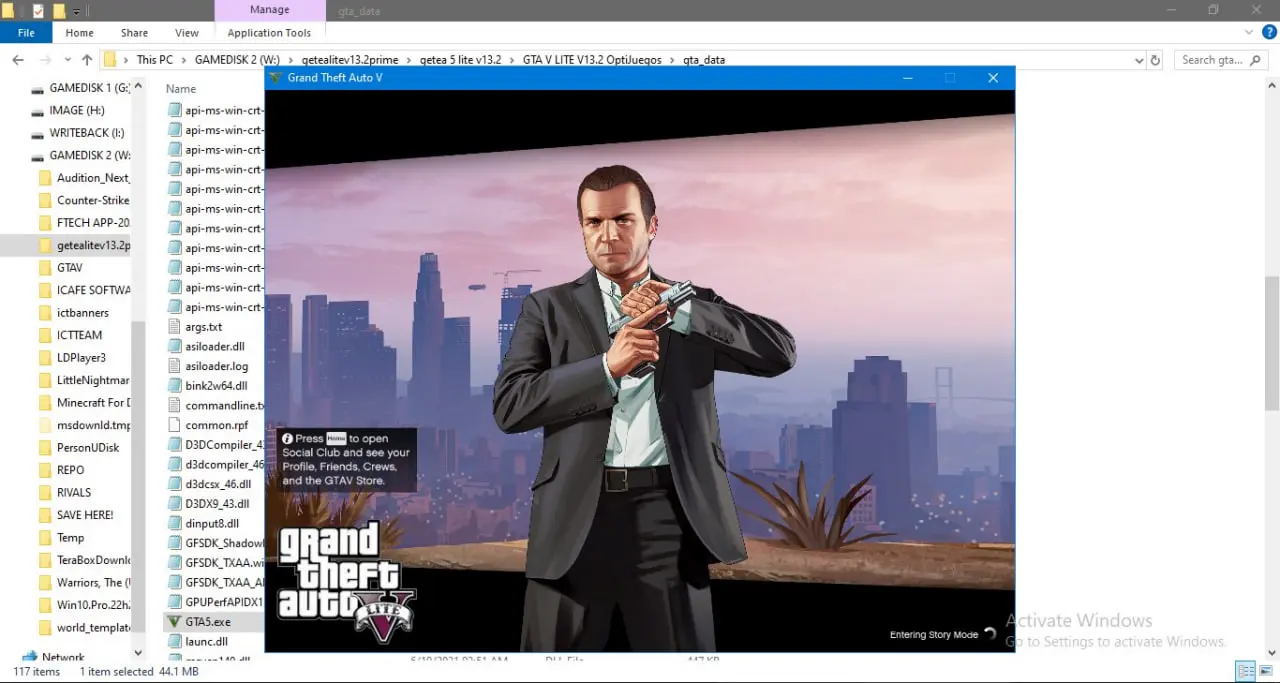Click the Grand Theft Auto V title icon
Screen dimensions: 1280x683
(x=275, y=77)
